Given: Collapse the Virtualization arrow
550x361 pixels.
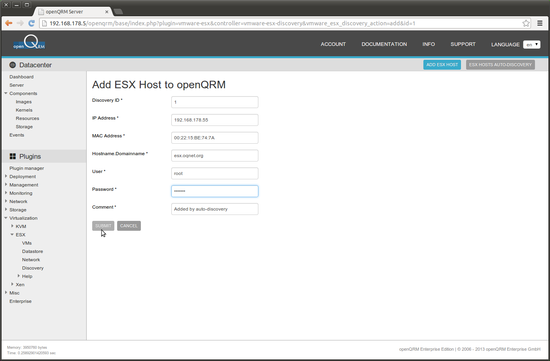Looking at the screenshot, I should tap(6, 218).
